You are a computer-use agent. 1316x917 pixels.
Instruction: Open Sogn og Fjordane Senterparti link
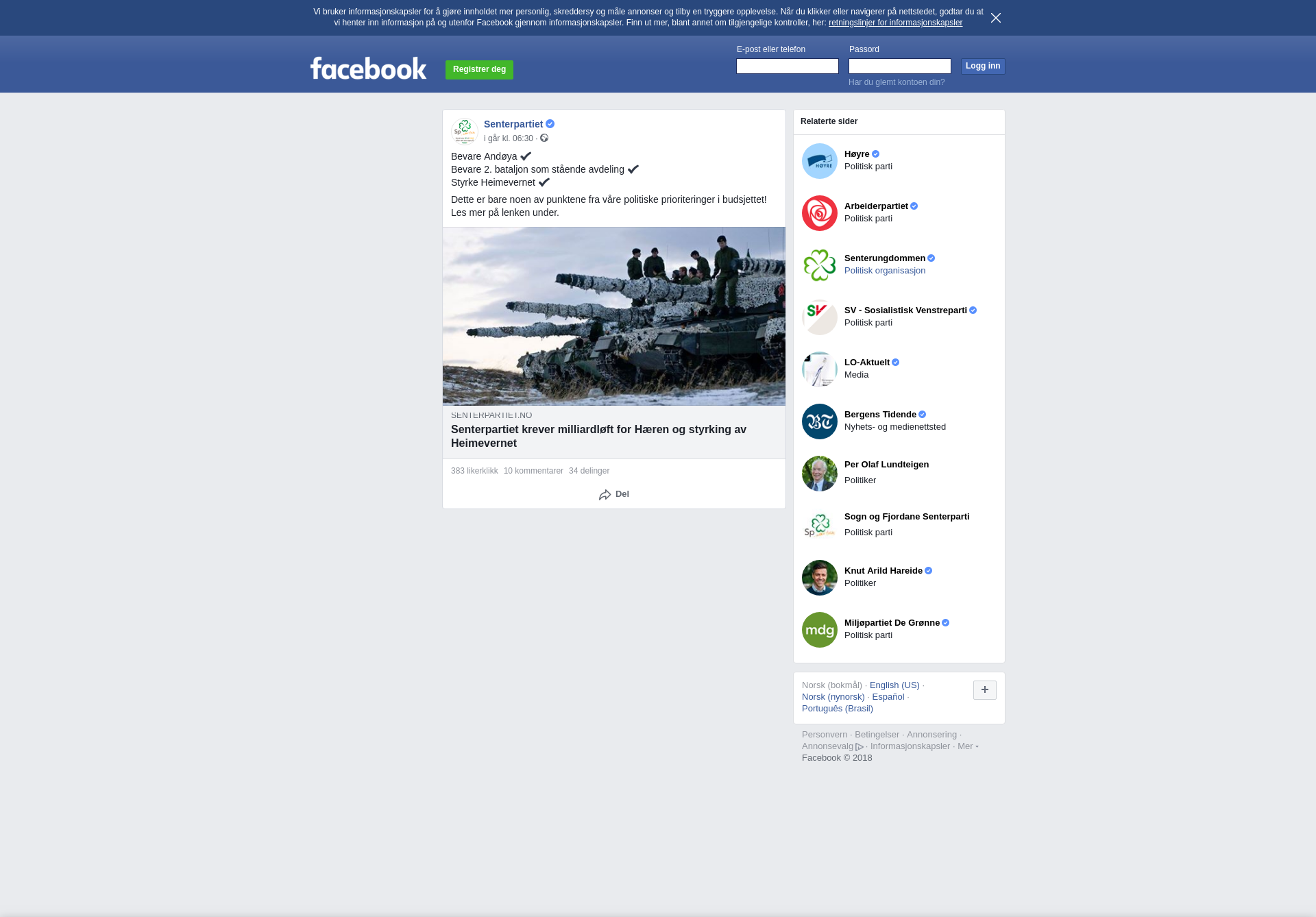click(907, 517)
